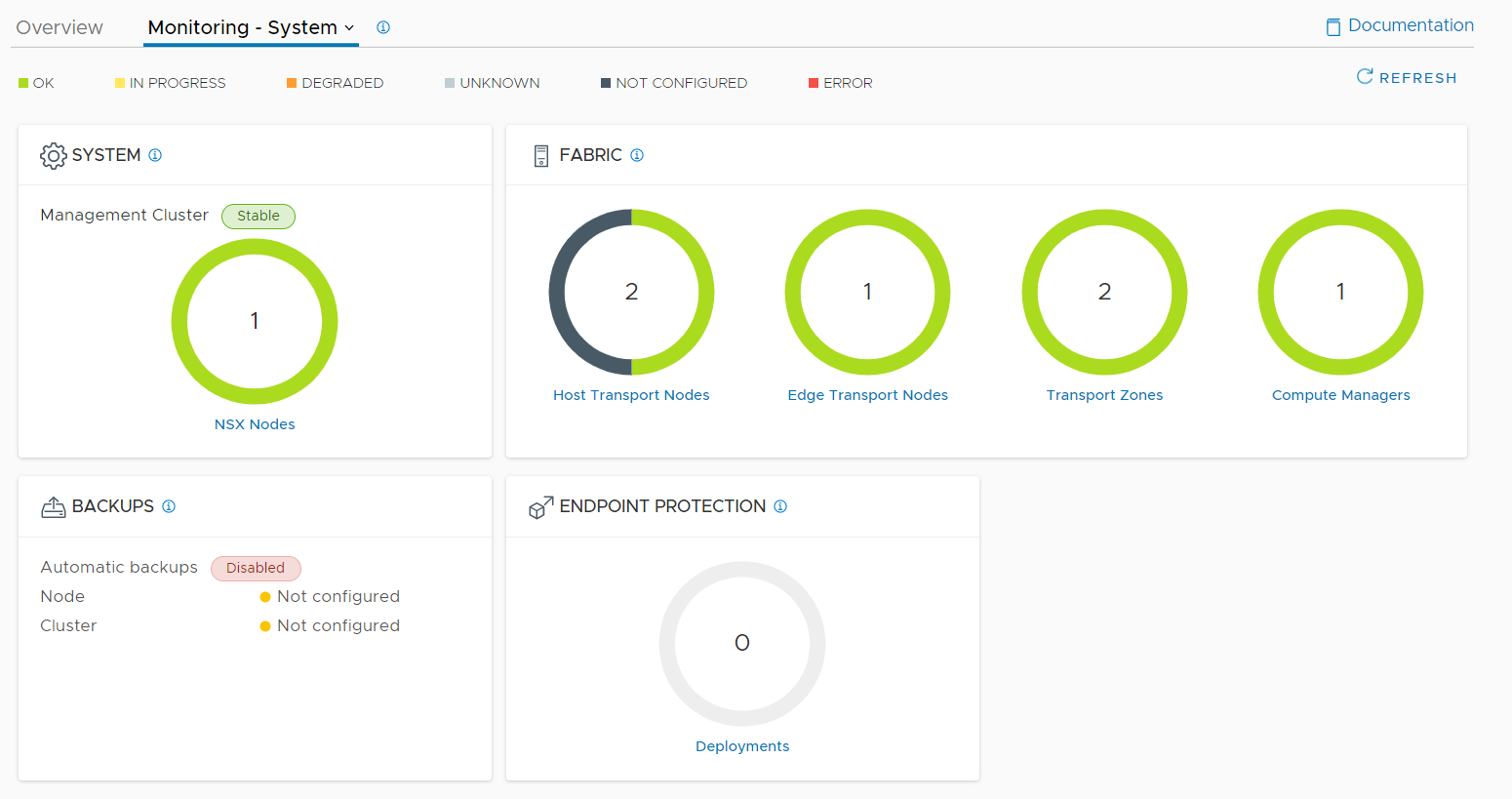This screenshot has height=799, width=1512.
Task: Click the Endpoint Protection cube icon
Action: point(541,507)
